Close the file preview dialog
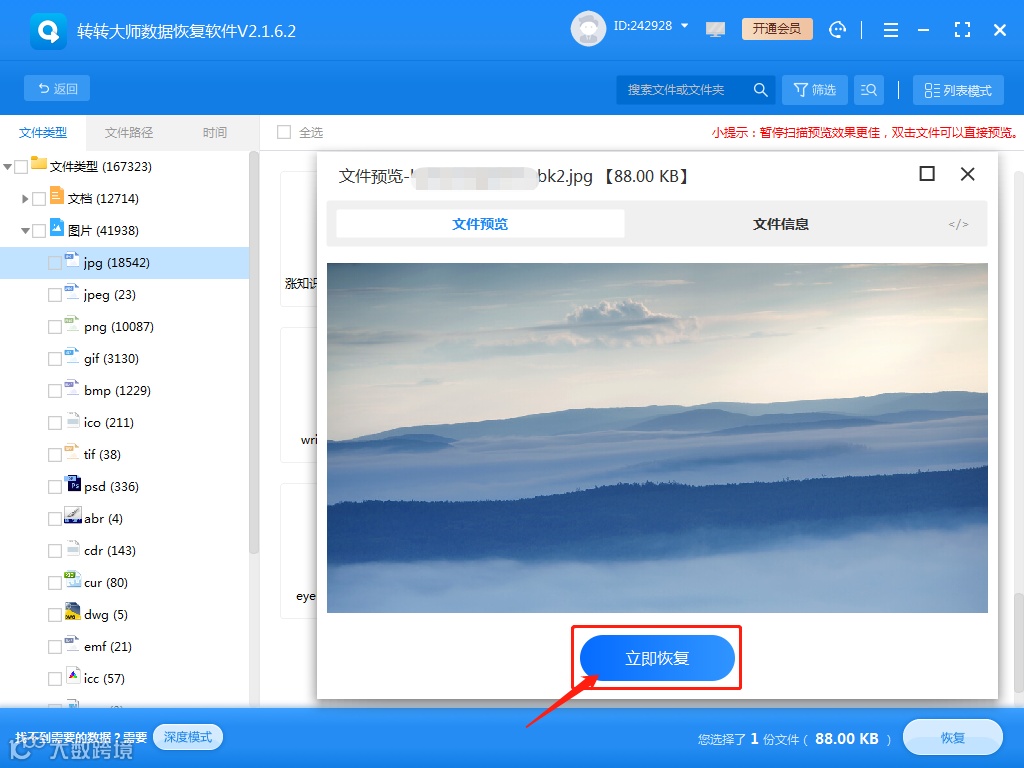 968,174
